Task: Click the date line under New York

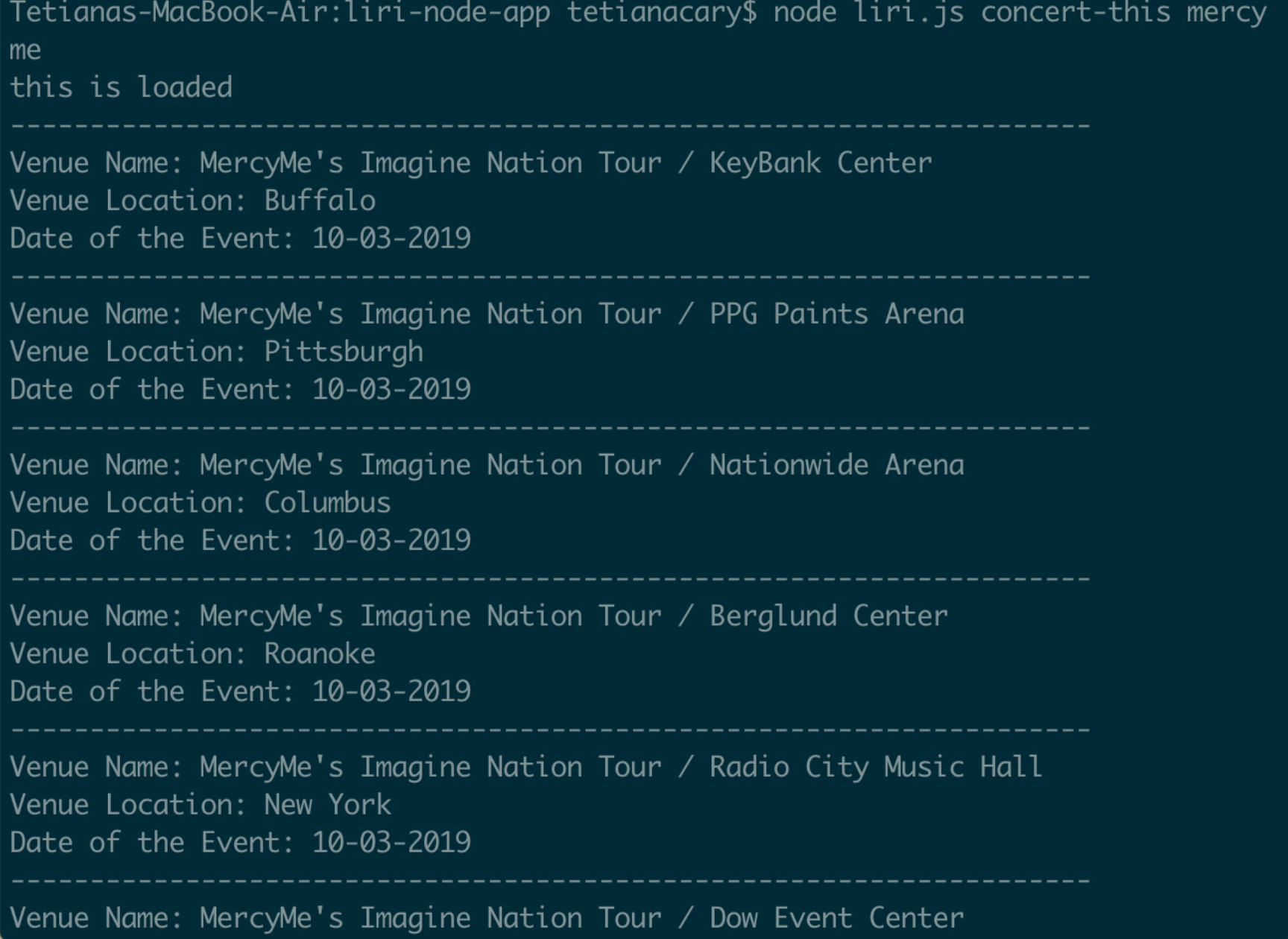Action: [x=240, y=843]
